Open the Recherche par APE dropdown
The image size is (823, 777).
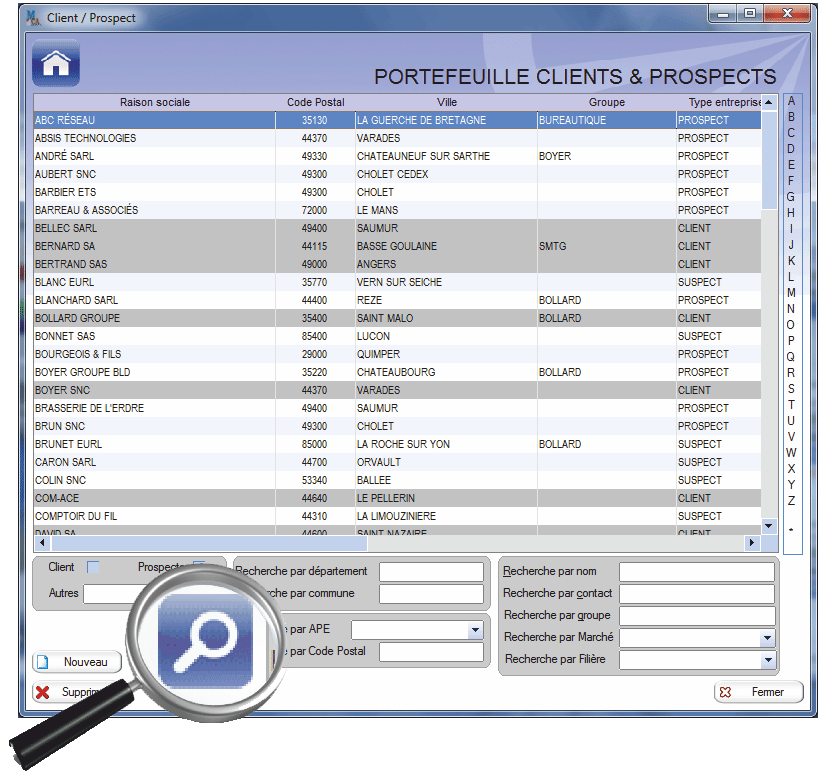point(475,629)
